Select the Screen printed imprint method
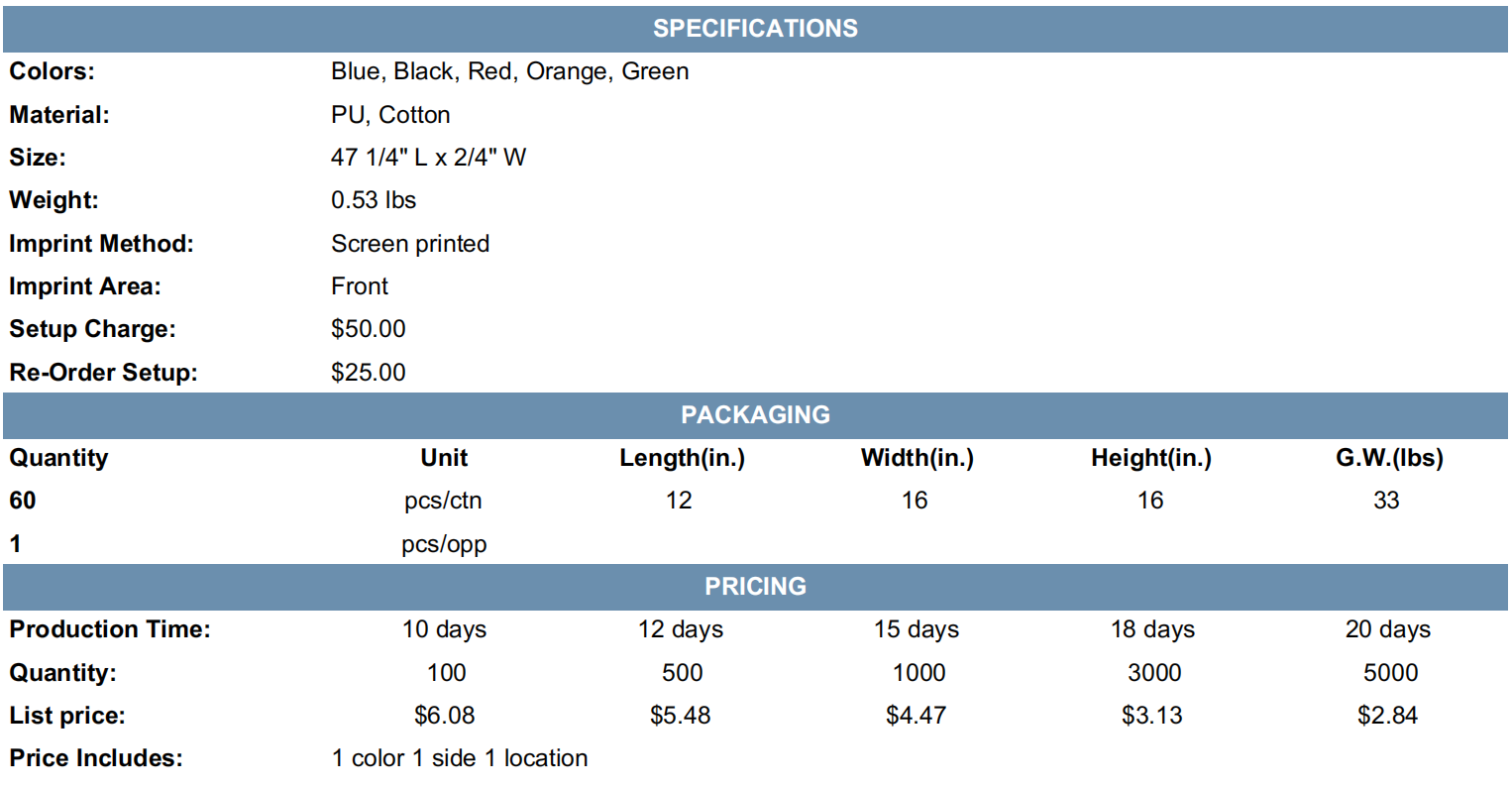 click(x=410, y=244)
